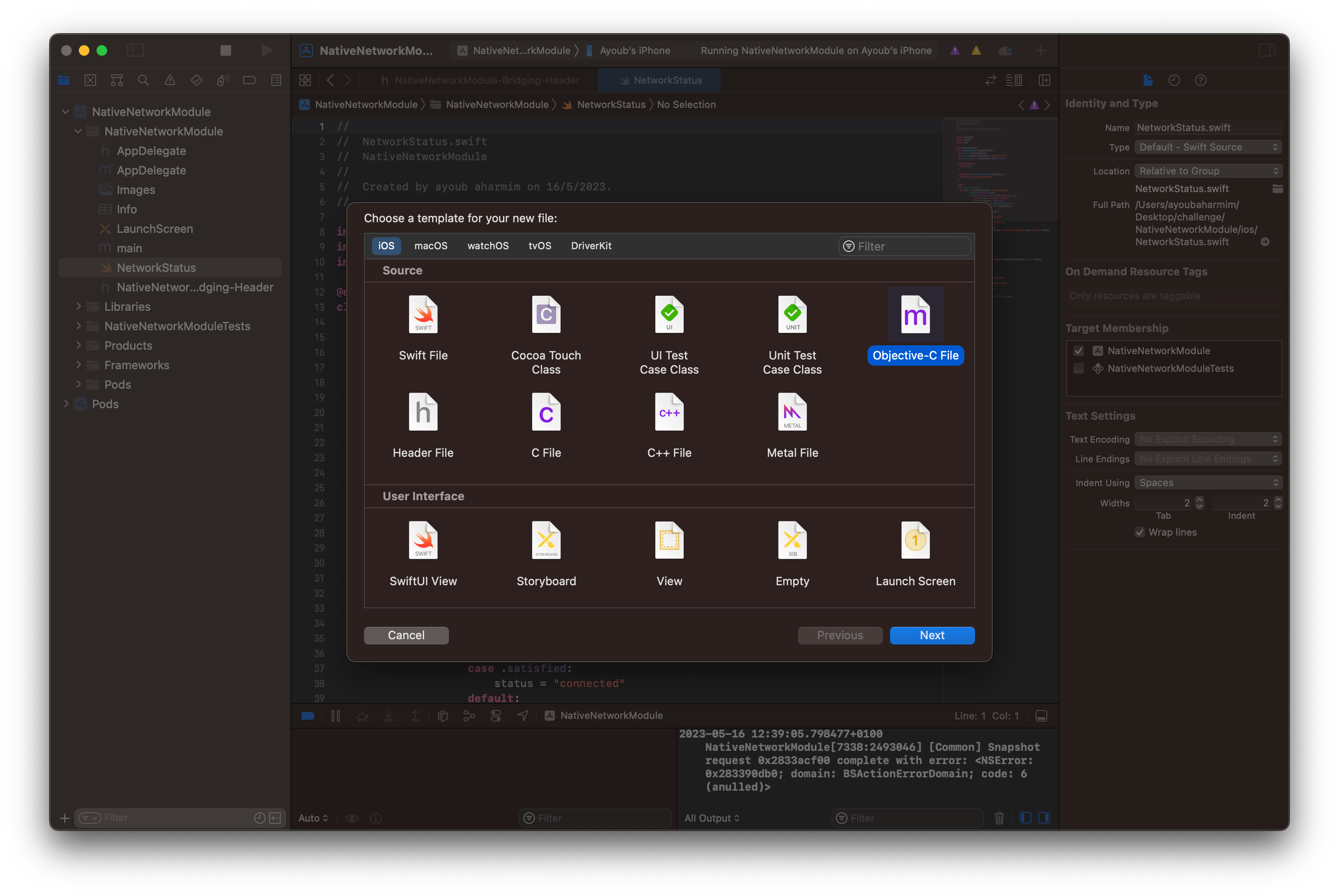Click the template Filter search field
The width and height of the screenshot is (1339, 896).
pos(904,246)
